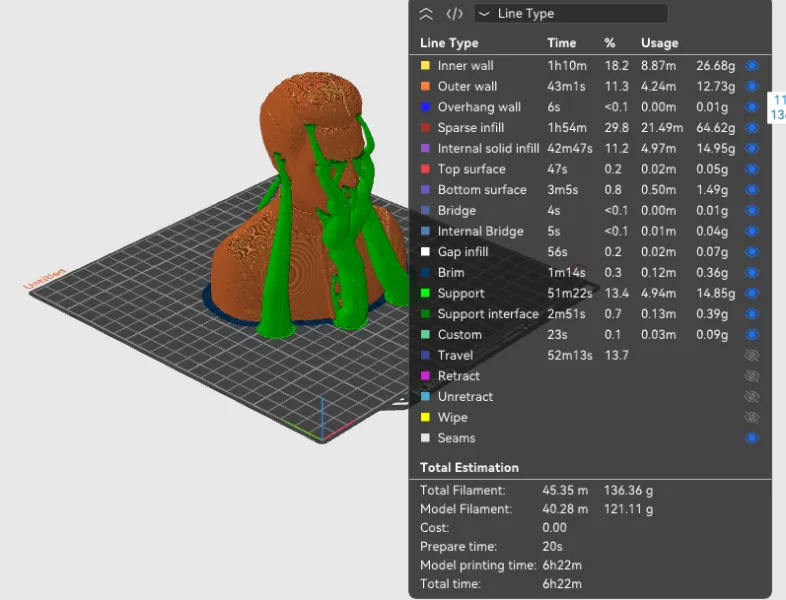Click the Prepare time value 20s
The image size is (786, 600).
[x=552, y=546]
